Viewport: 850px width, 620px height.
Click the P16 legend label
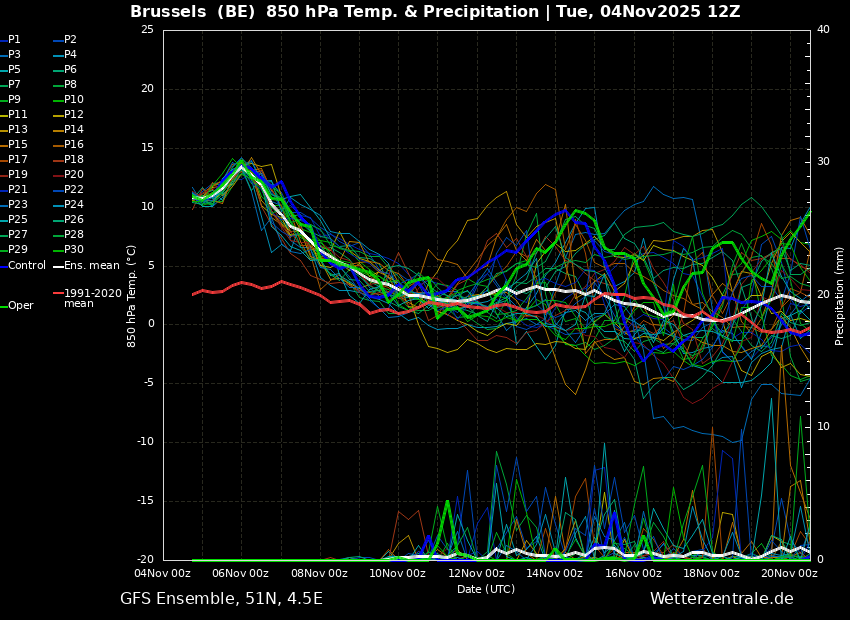coord(74,145)
